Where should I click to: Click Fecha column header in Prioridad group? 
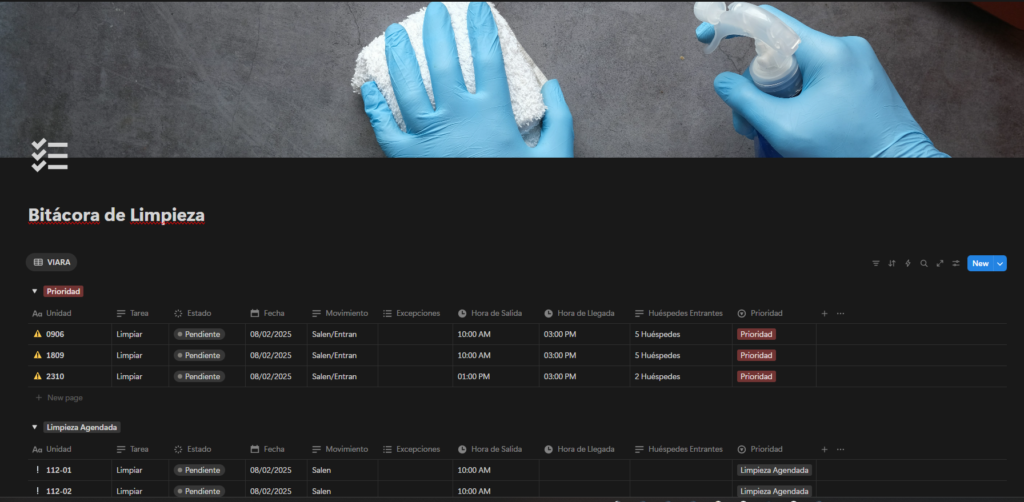(x=276, y=313)
